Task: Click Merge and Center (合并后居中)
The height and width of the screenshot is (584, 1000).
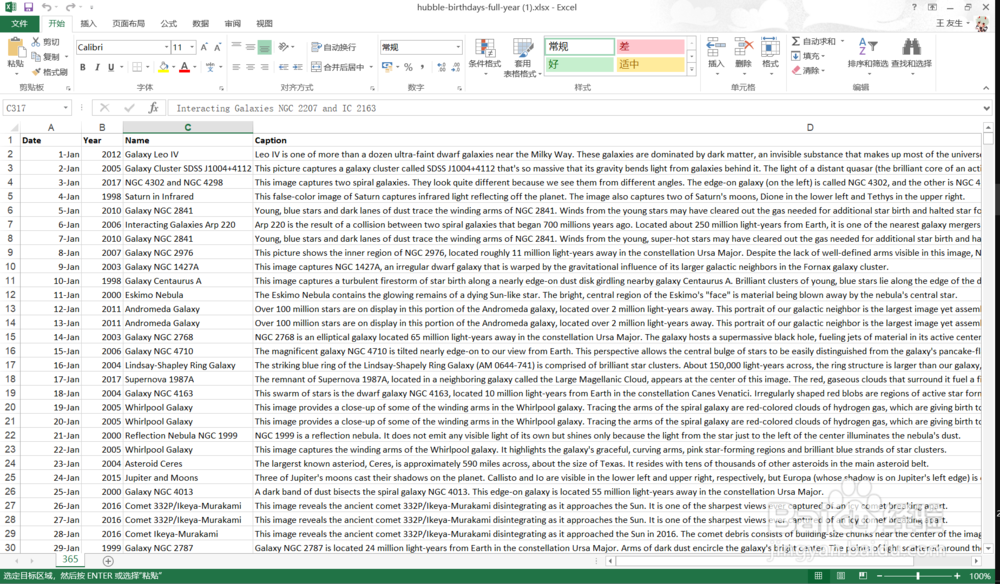Action: pyautogui.click(x=337, y=67)
